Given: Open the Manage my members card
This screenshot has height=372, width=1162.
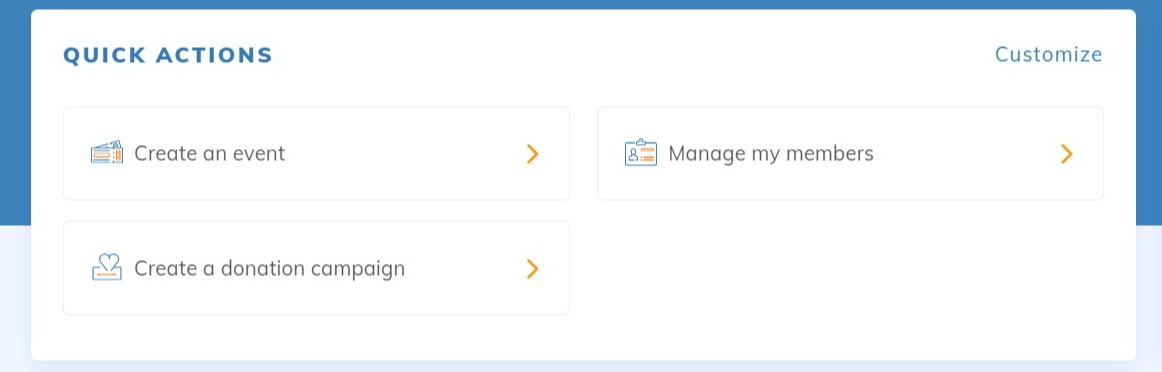Looking at the screenshot, I should (850, 153).
